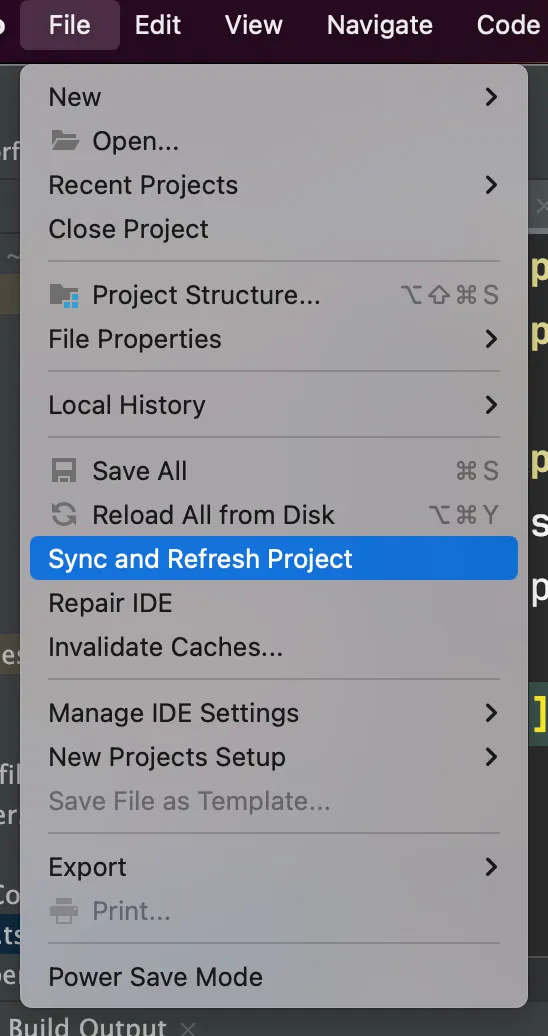Click the Reload All from Disk arrows icon
Image resolution: width=548 pixels, height=1036 pixels.
pos(64,515)
